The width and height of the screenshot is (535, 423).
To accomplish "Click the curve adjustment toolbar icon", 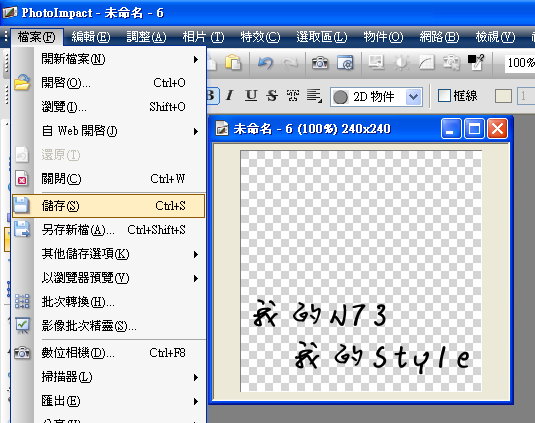I will 426,62.
